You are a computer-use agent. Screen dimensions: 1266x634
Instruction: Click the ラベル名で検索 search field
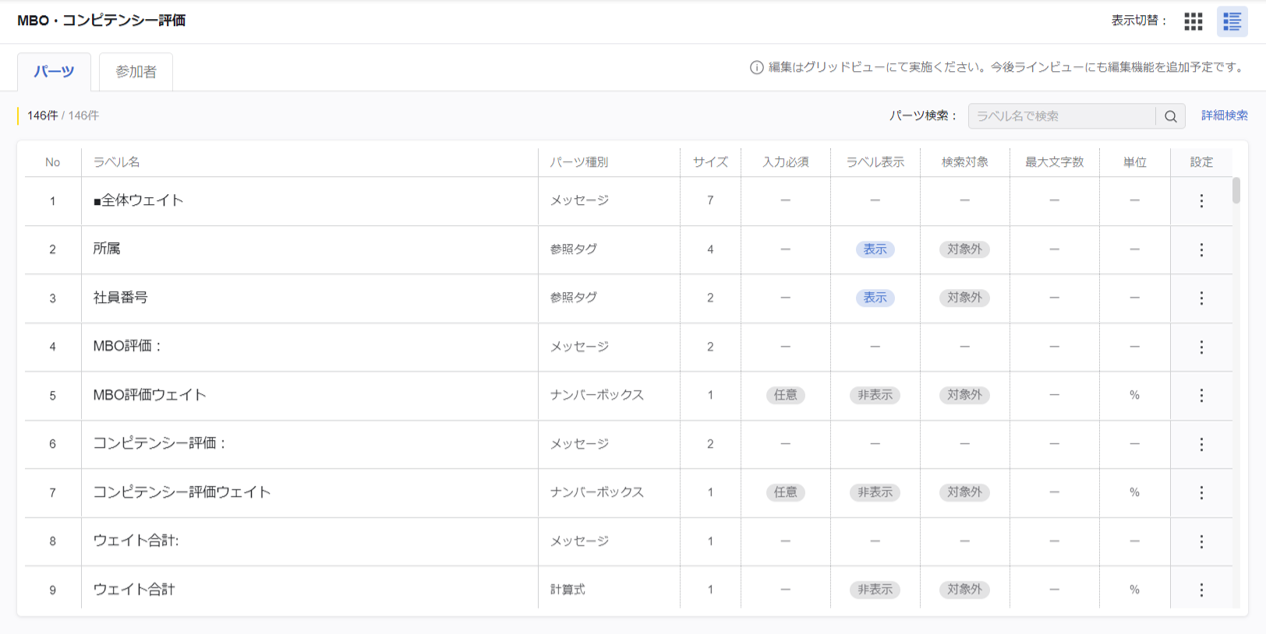click(1060, 116)
